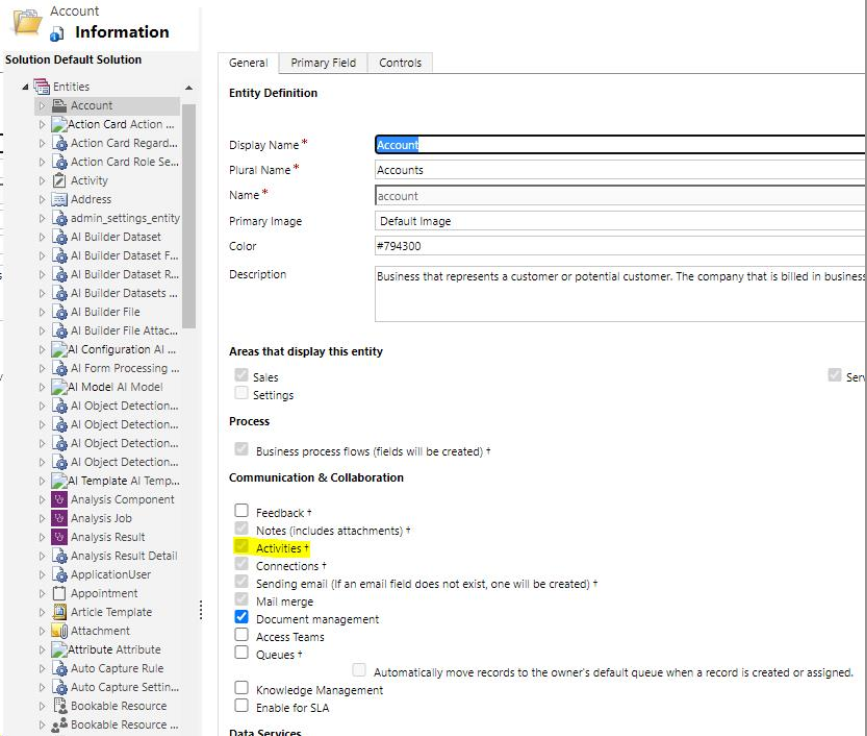Image resolution: width=867 pixels, height=736 pixels.
Task: Enable the Feedback checkbox
Action: pyautogui.click(x=241, y=510)
